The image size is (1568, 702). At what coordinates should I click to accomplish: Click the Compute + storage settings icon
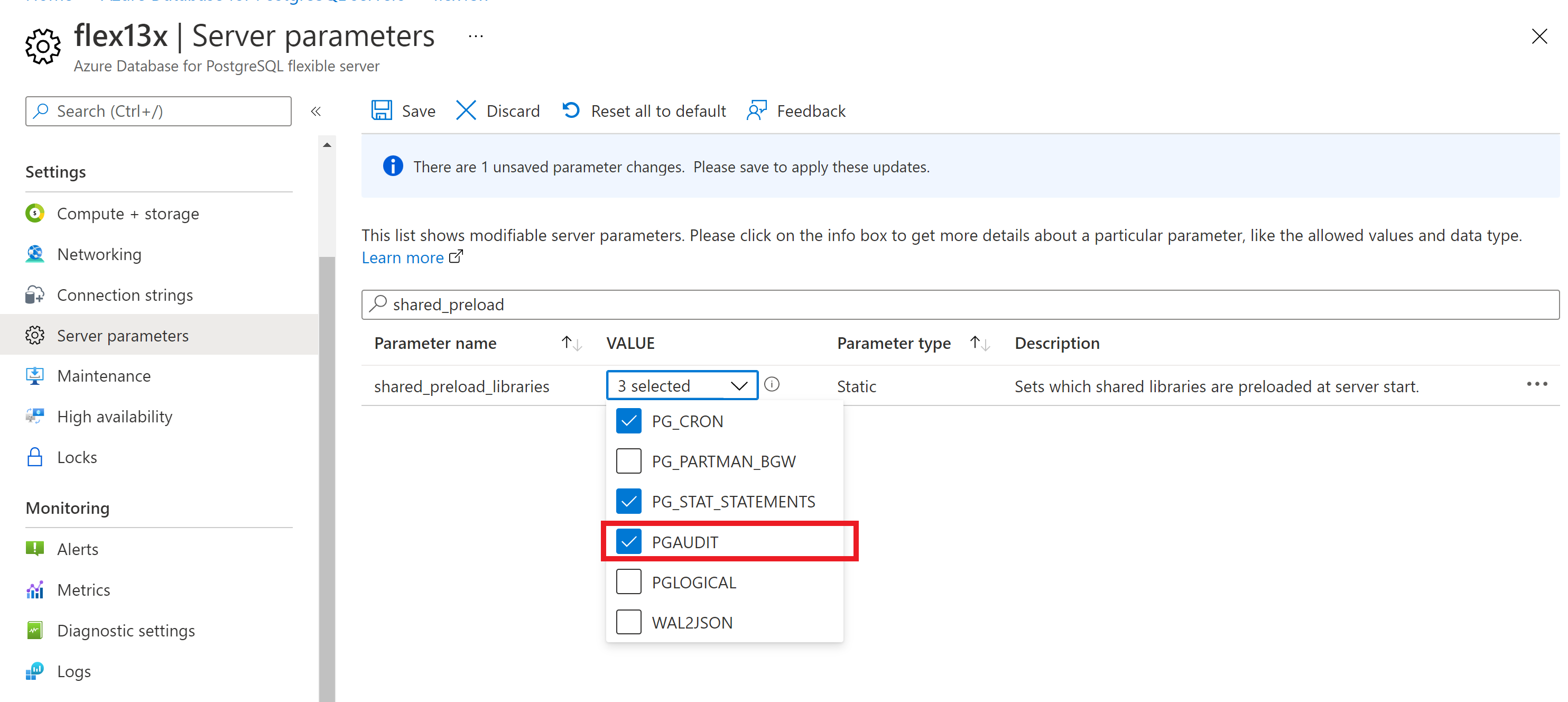pyautogui.click(x=36, y=213)
